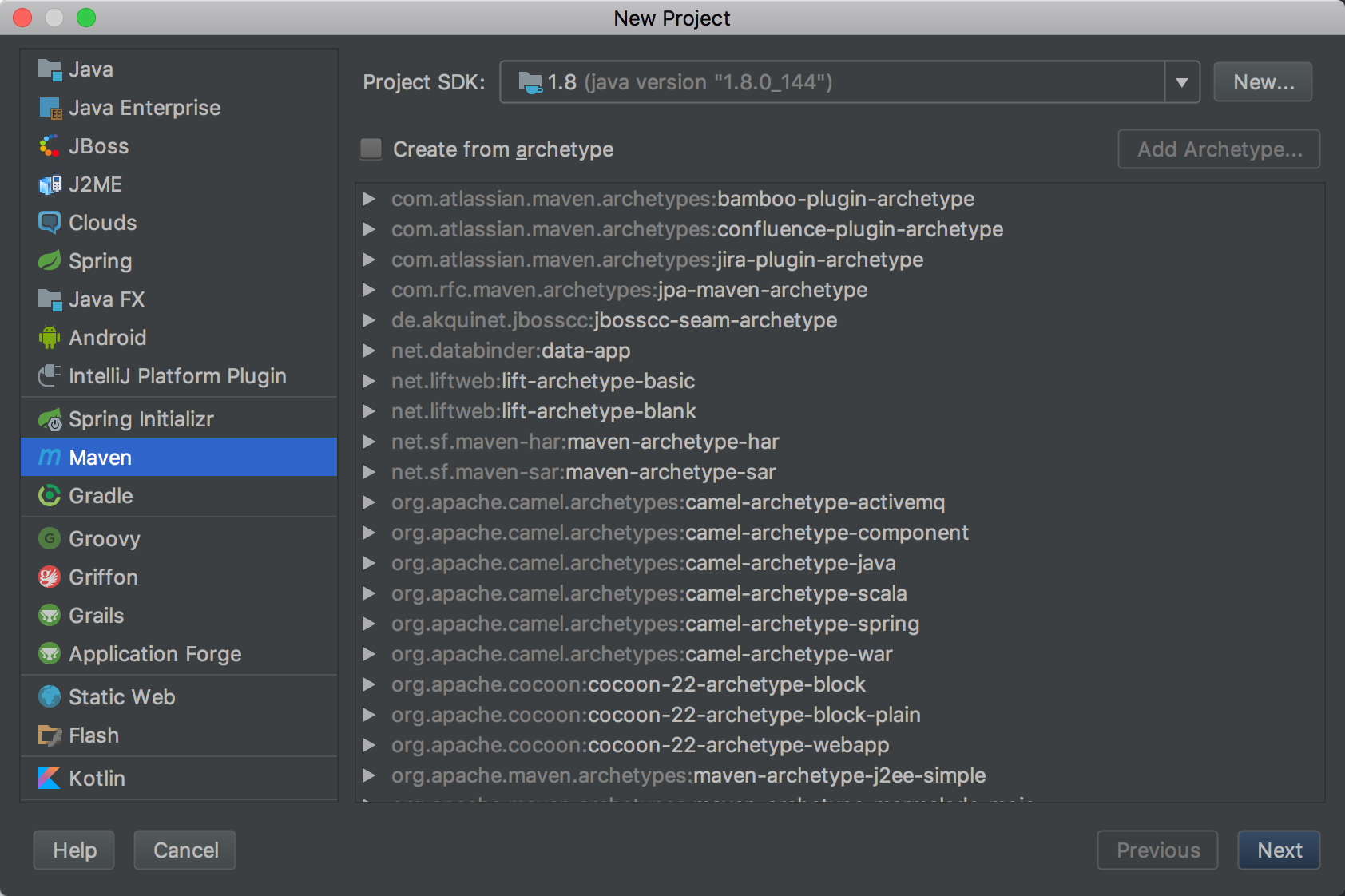Choose the Java Enterprise icon
Image resolution: width=1345 pixels, height=896 pixels.
[50, 108]
